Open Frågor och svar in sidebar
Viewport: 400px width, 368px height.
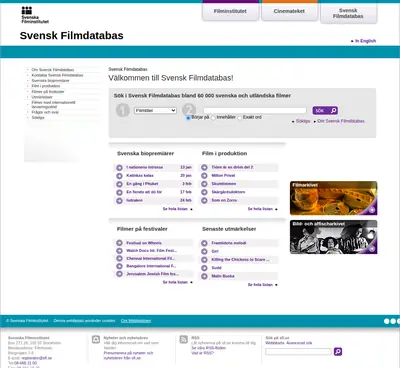(45, 112)
